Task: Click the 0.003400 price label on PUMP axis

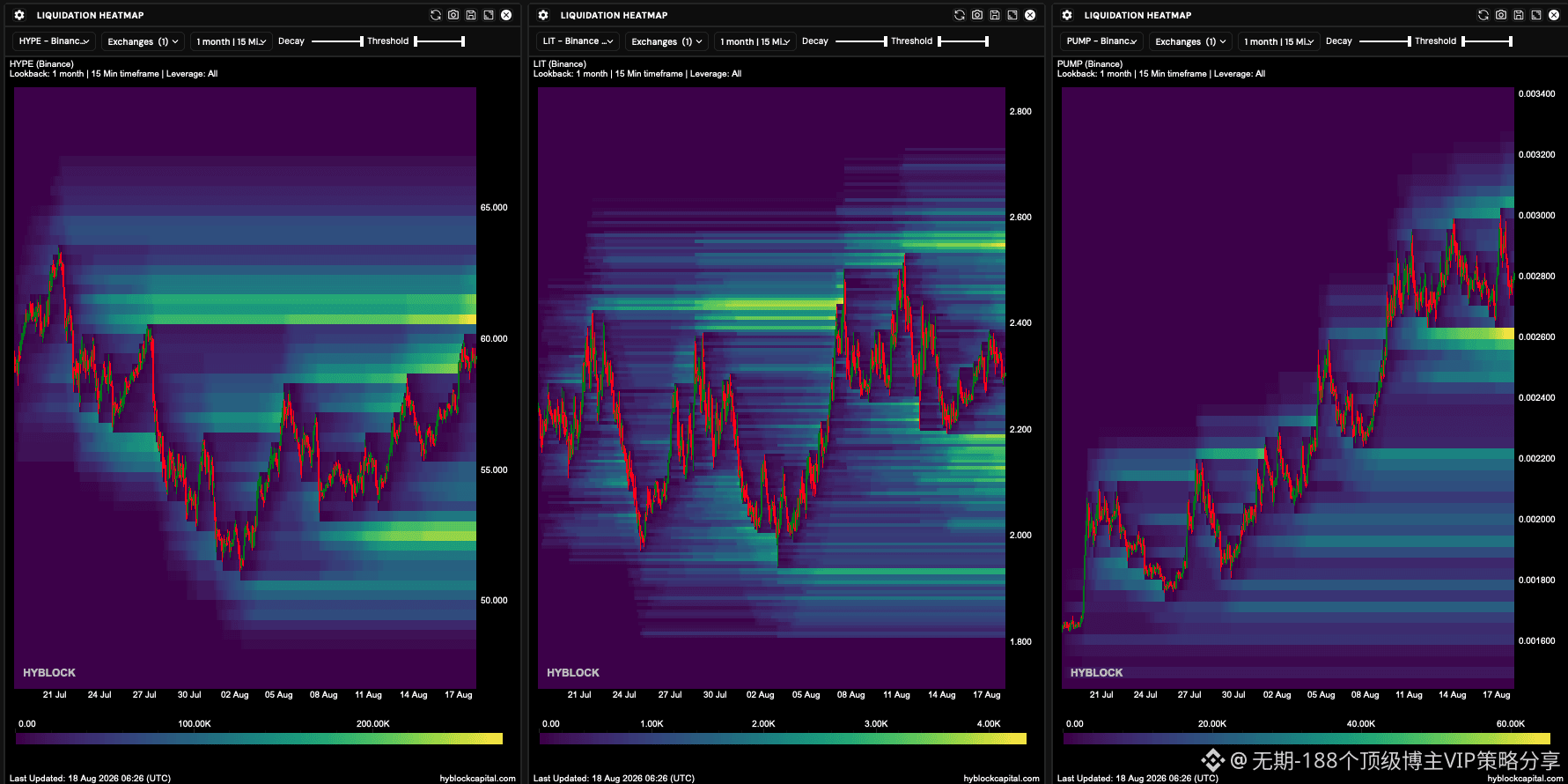Action: (x=1537, y=94)
